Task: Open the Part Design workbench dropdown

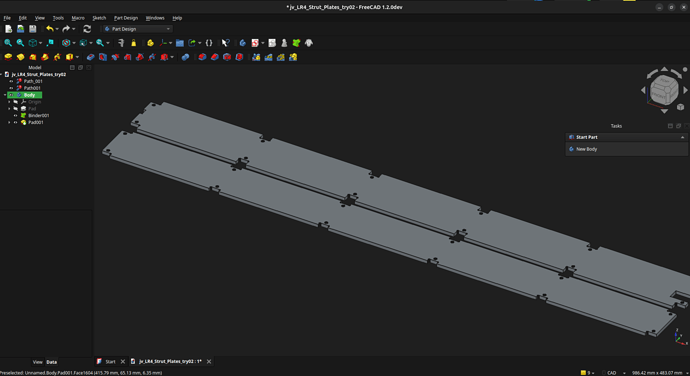Action: [x=137, y=29]
